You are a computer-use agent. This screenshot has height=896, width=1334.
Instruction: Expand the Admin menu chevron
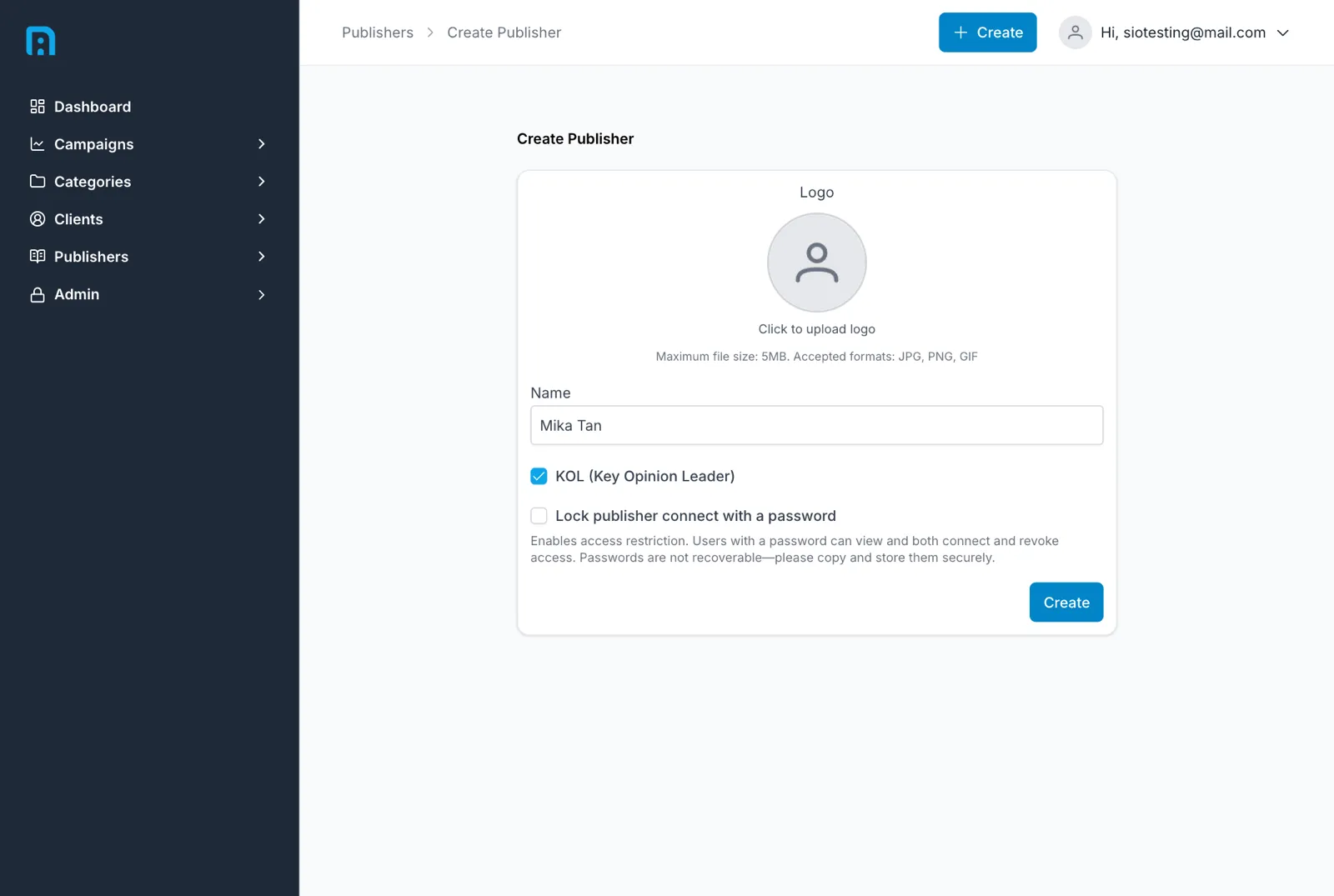(x=262, y=295)
